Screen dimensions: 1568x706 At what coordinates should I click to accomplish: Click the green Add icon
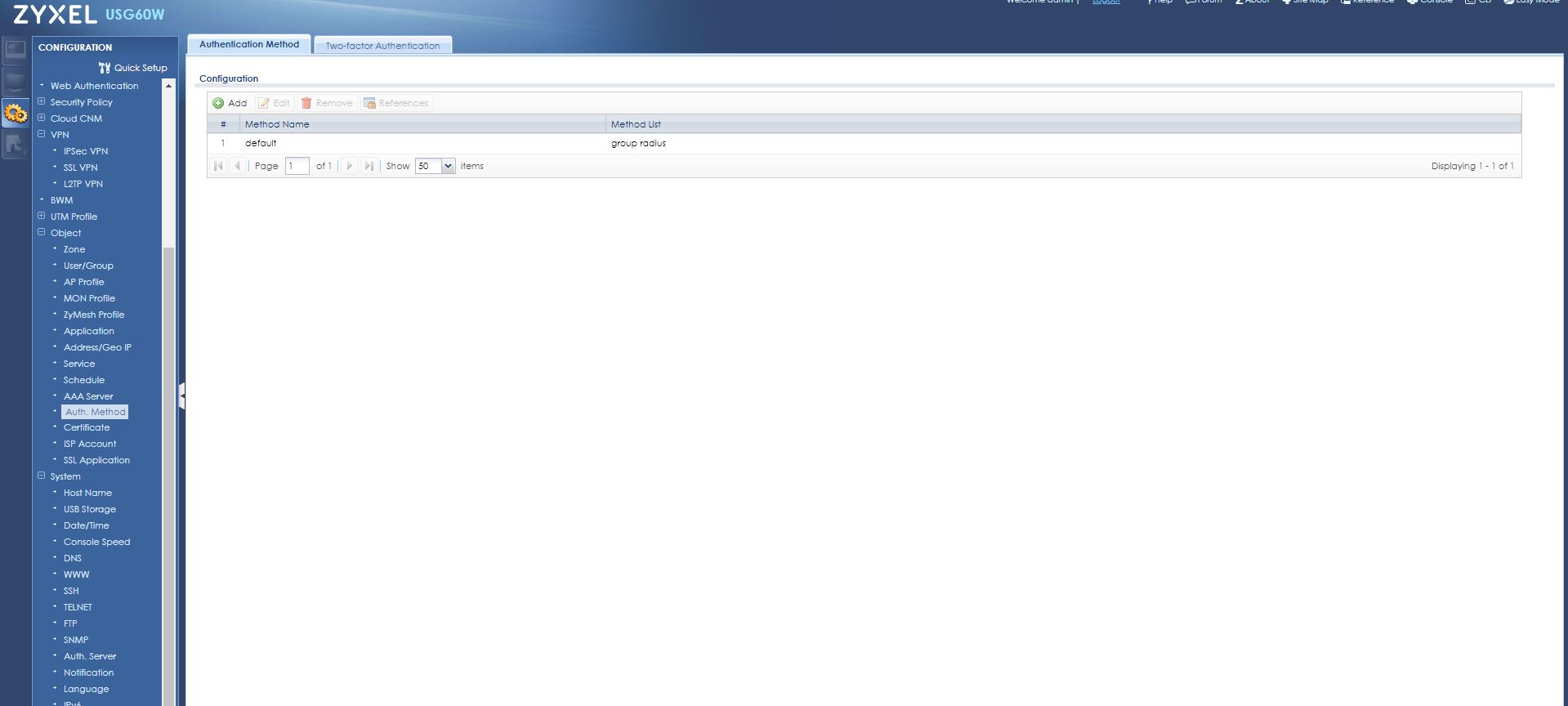218,103
